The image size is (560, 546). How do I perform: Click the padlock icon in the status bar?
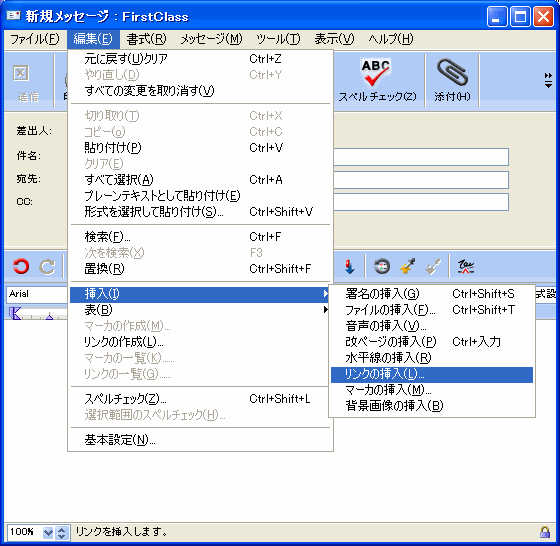coord(545,532)
